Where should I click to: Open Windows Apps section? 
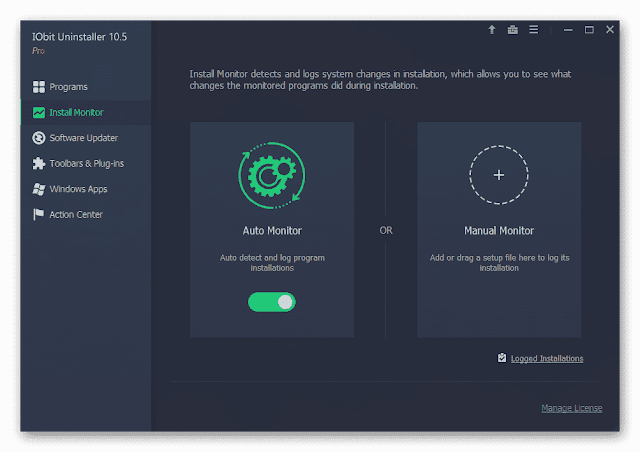(86, 189)
